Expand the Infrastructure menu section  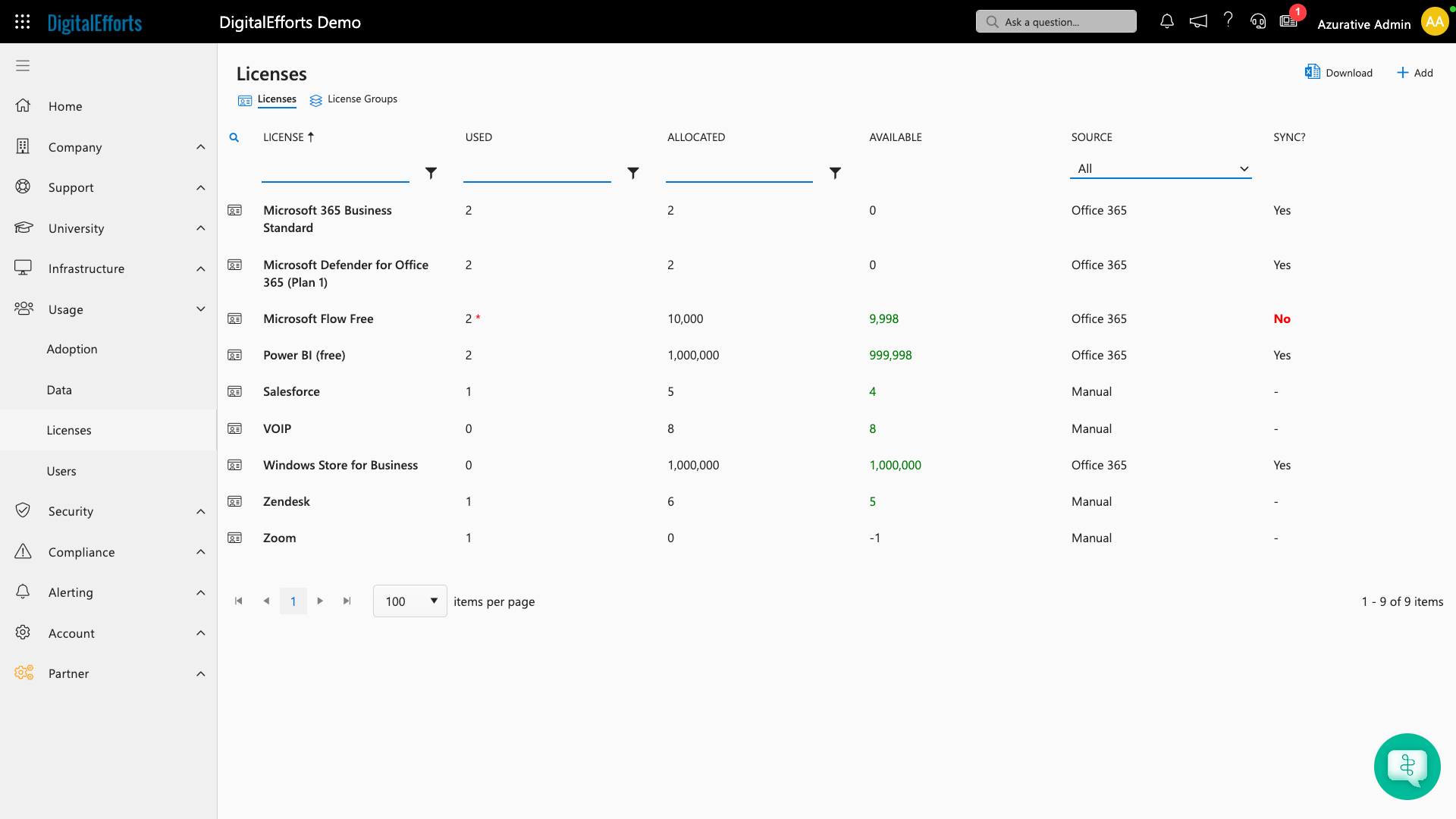pos(108,268)
